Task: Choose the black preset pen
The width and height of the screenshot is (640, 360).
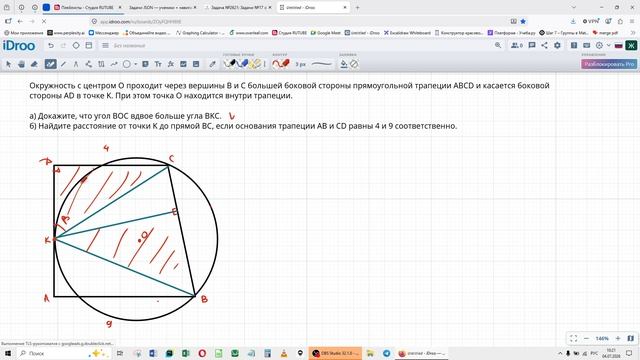Action: point(231,64)
